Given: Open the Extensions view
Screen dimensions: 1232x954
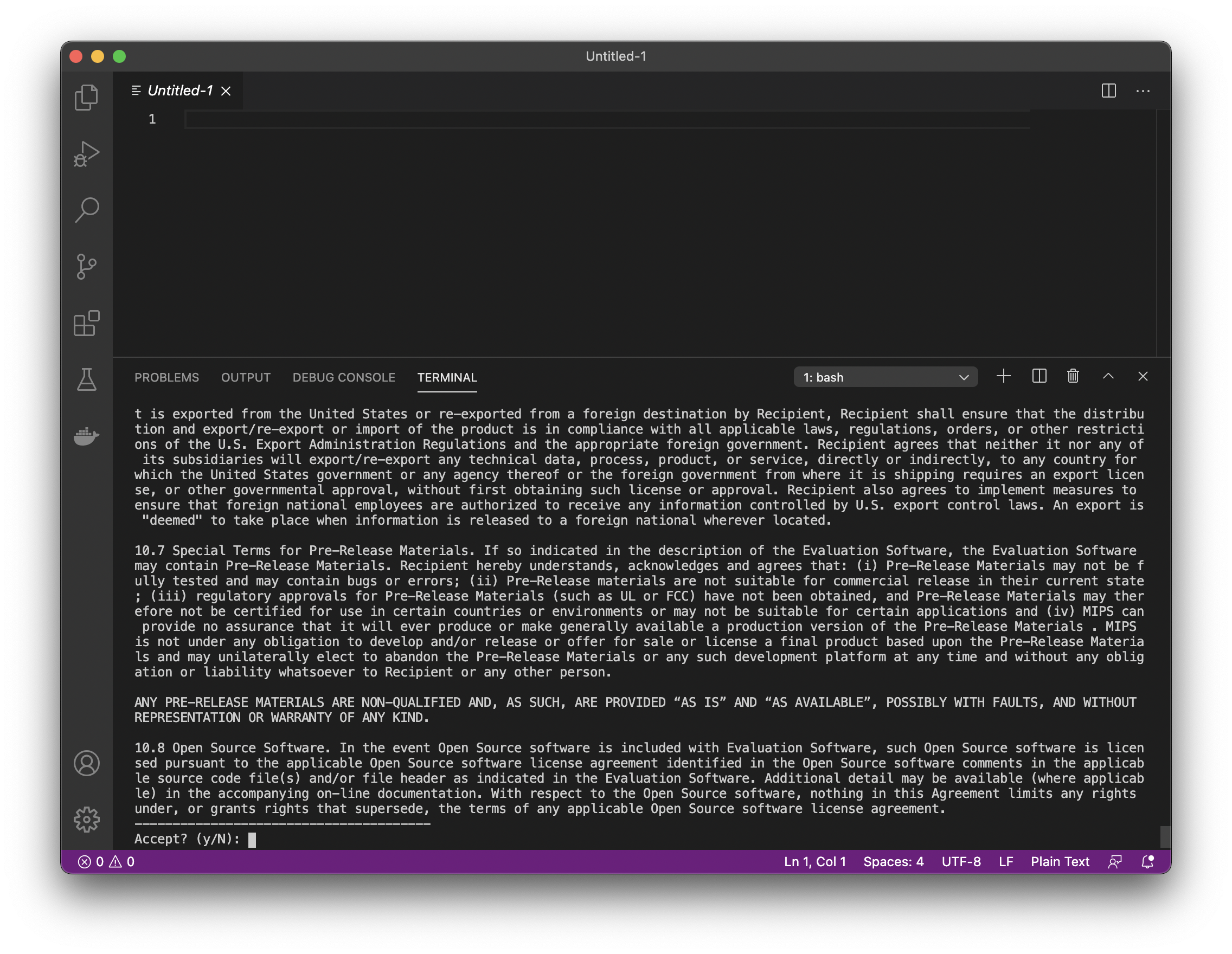Looking at the screenshot, I should tap(86, 323).
